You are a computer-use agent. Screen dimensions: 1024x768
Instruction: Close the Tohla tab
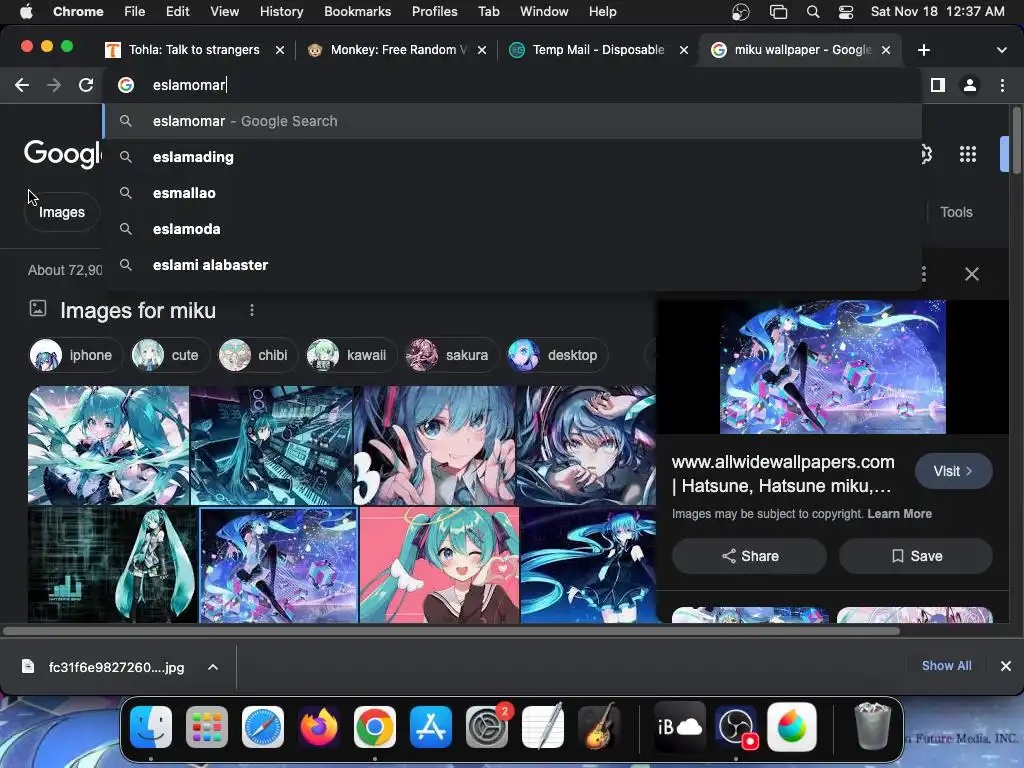[x=280, y=50]
